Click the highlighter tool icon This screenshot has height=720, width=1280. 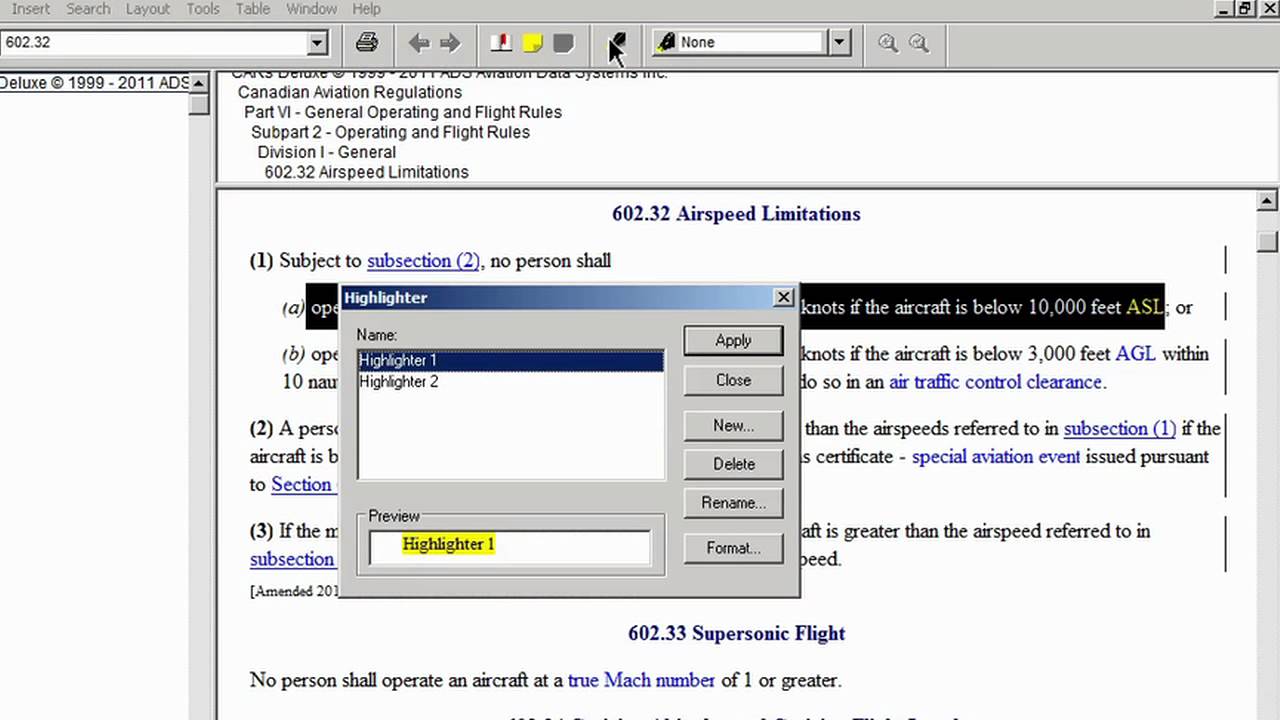[617, 42]
